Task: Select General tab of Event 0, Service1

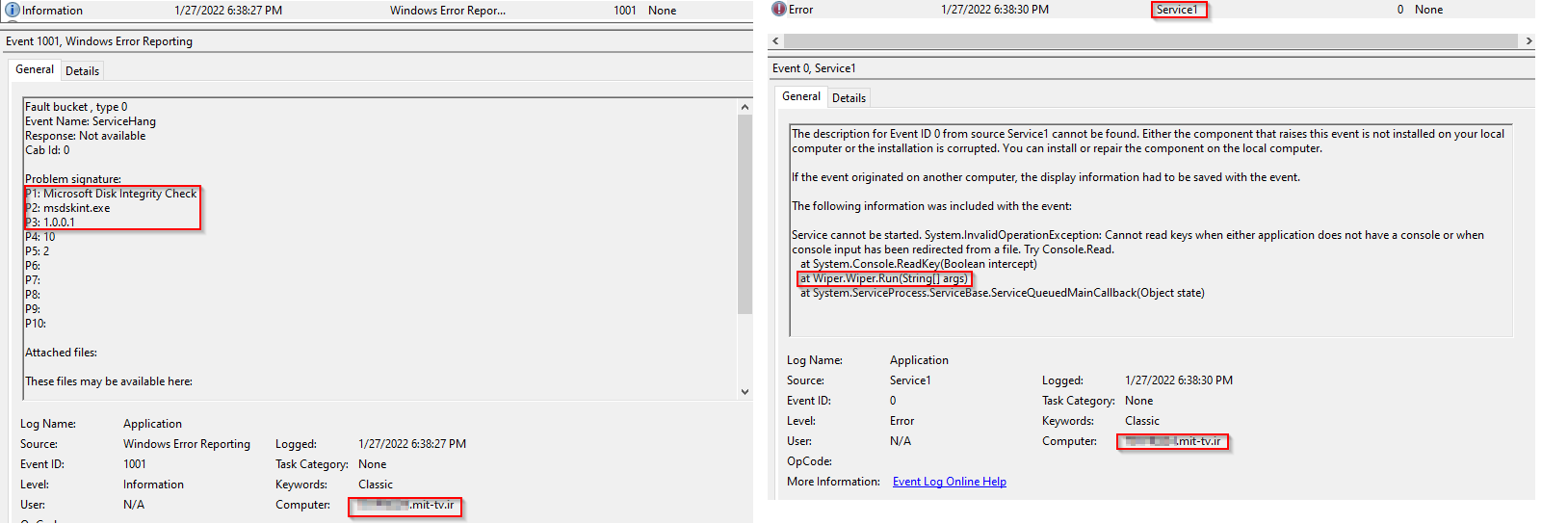Action: coord(800,96)
